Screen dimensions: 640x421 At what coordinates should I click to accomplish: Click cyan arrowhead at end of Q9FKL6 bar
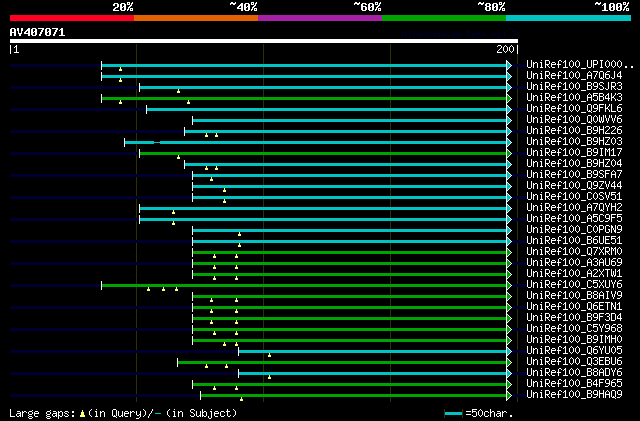click(509, 109)
